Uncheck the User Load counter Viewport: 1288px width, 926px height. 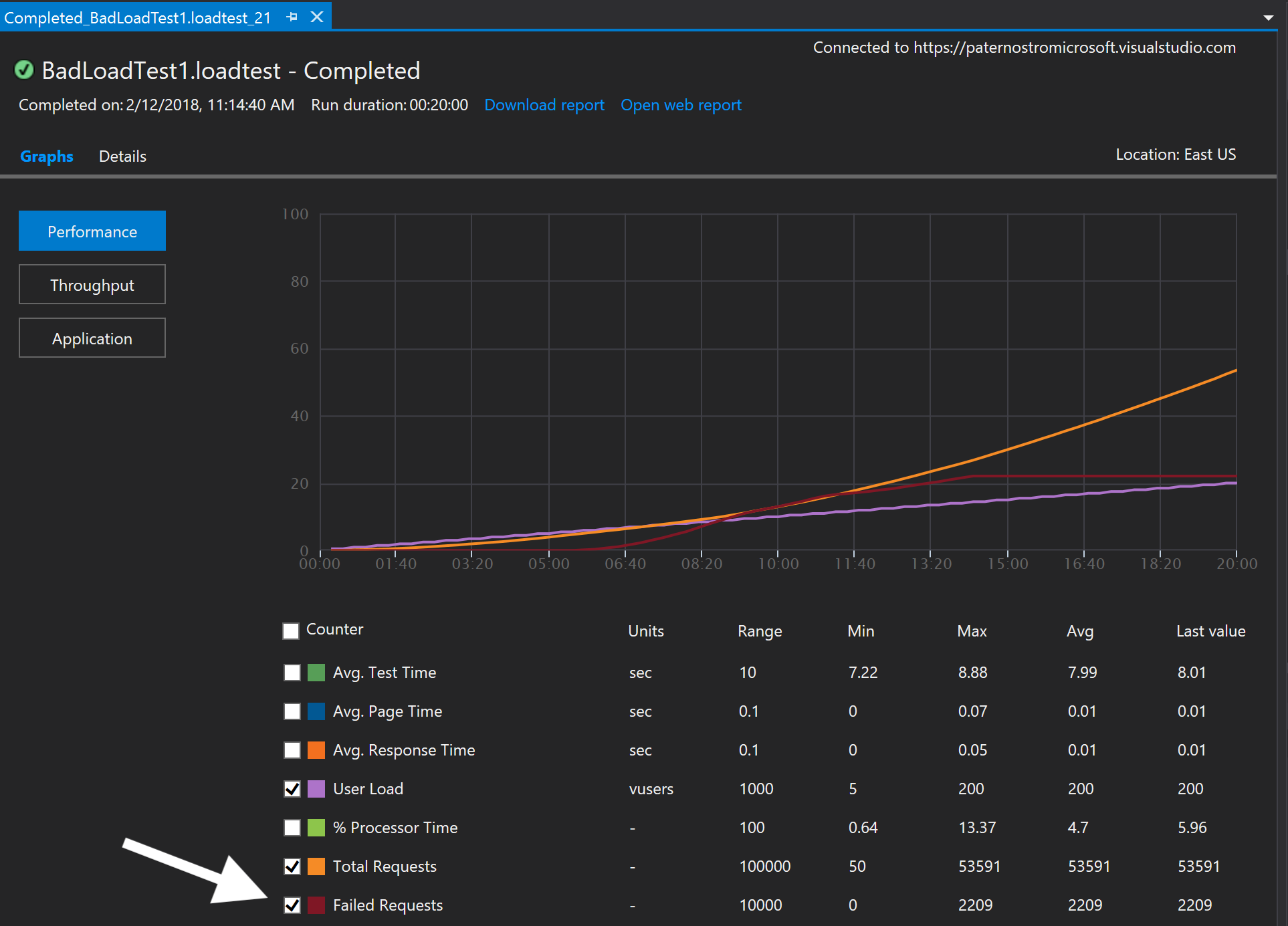[x=292, y=789]
